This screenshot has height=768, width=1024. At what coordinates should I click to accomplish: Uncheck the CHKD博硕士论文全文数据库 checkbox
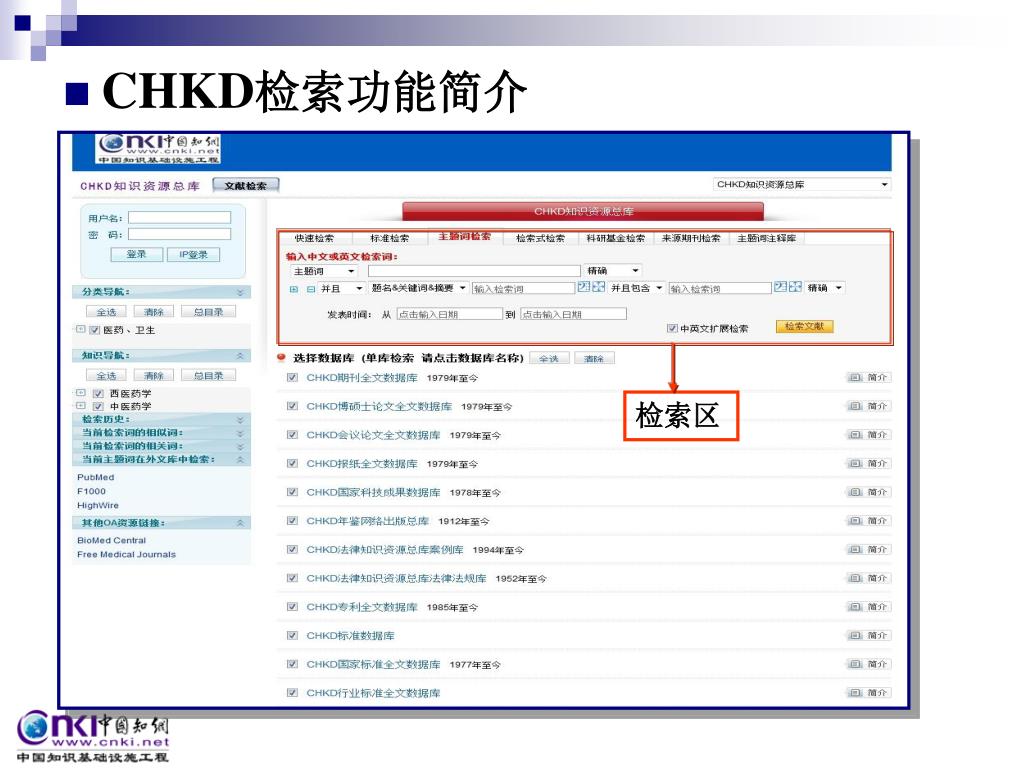293,406
